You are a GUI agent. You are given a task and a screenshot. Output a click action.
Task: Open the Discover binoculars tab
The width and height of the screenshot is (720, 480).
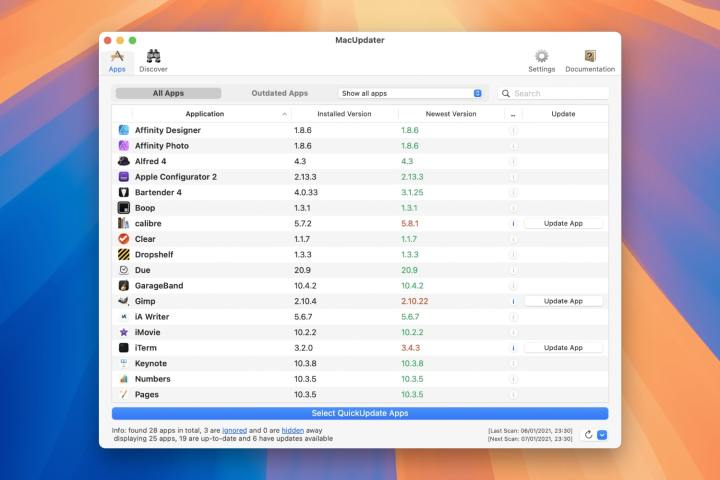(x=153, y=60)
